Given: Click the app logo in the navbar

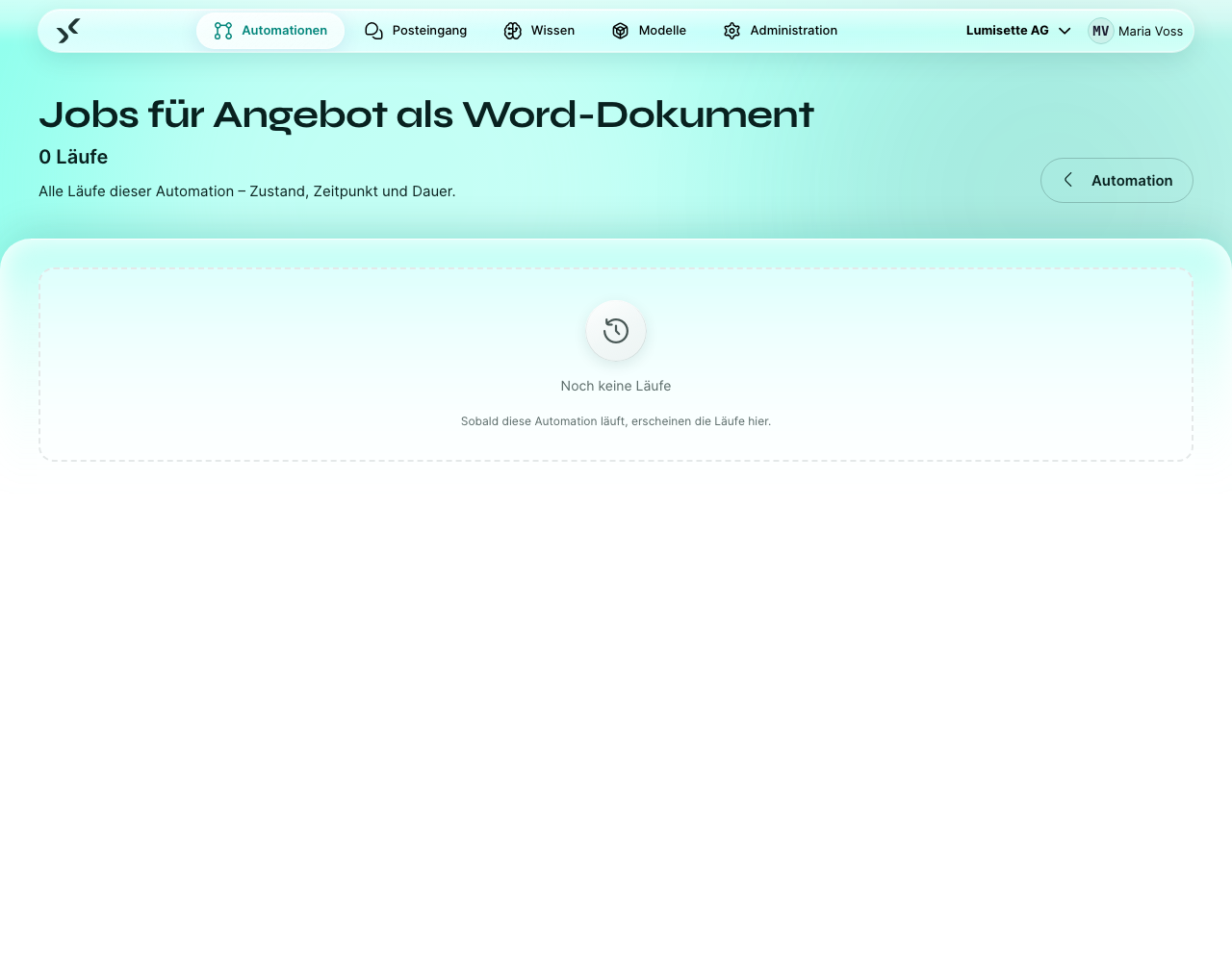Looking at the screenshot, I should point(68,31).
